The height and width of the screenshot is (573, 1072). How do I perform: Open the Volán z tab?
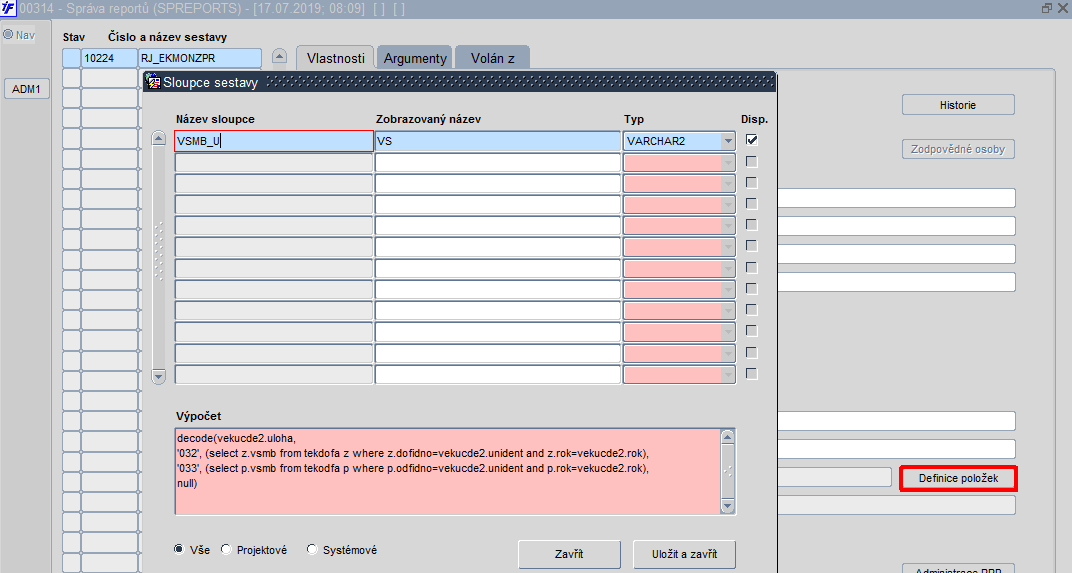pyautogui.click(x=492, y=58)
